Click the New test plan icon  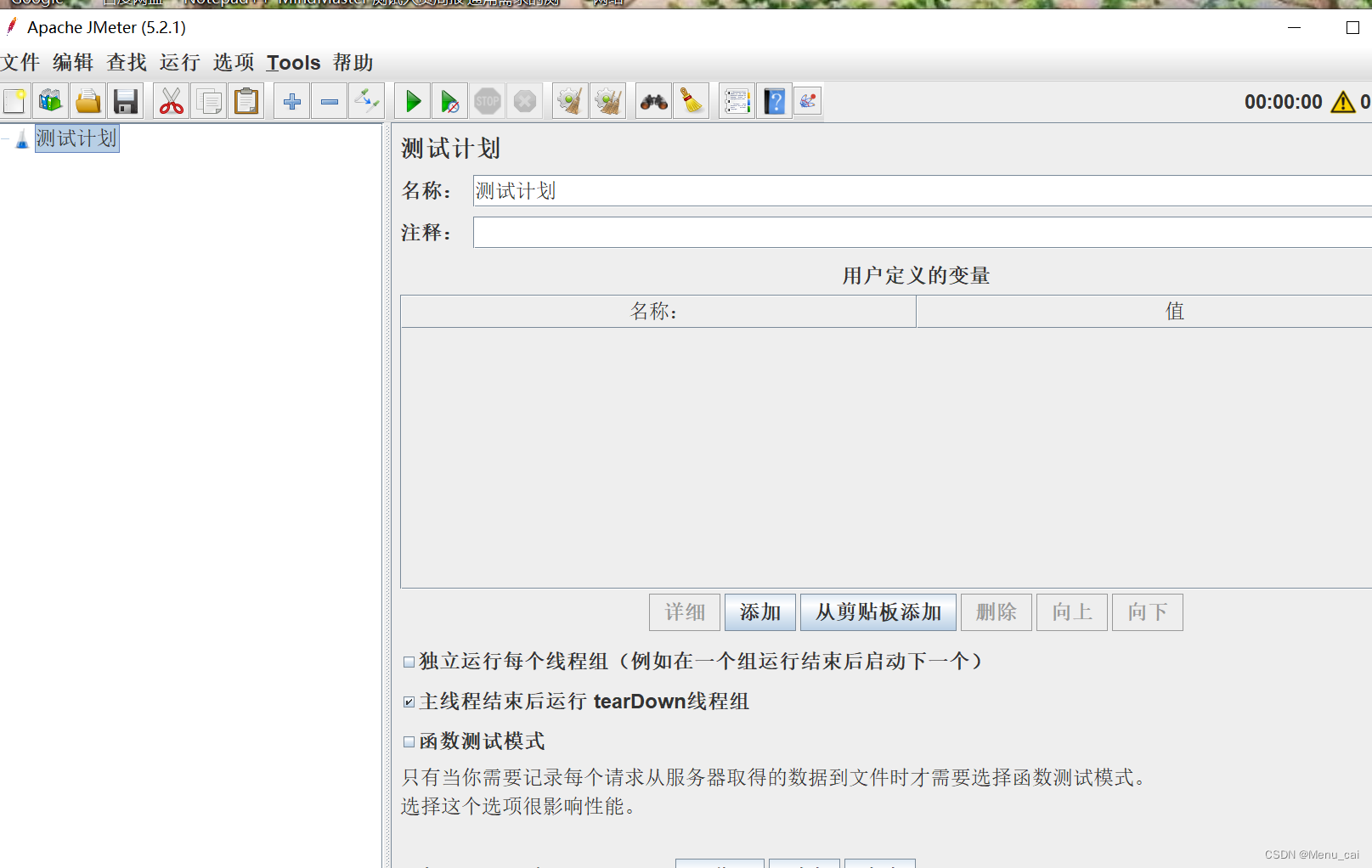(14, 102)
